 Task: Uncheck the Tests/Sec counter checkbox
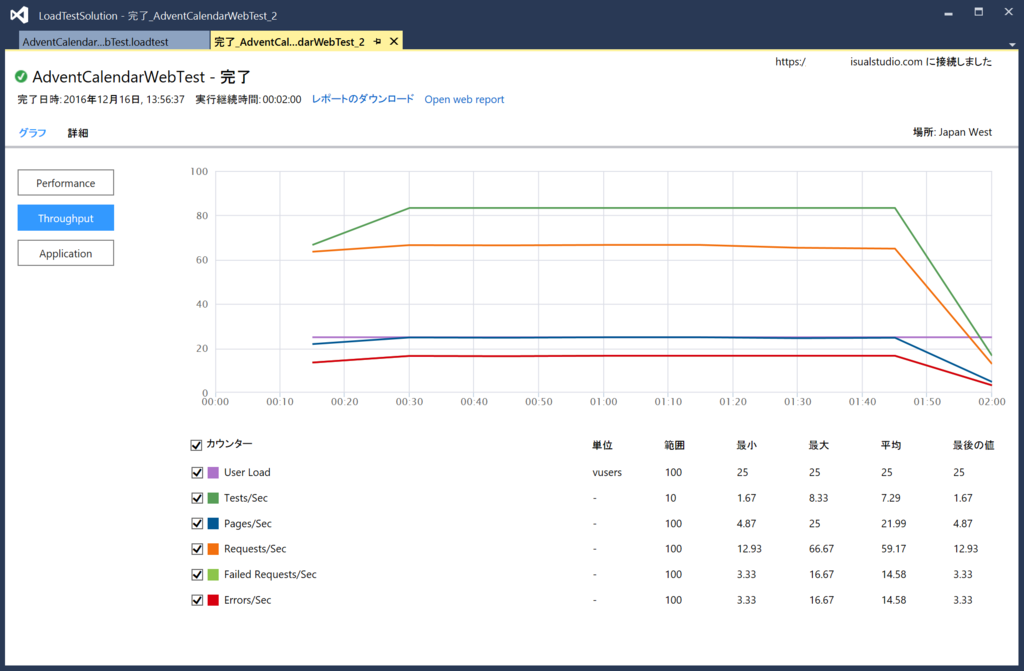click(197, 498)
